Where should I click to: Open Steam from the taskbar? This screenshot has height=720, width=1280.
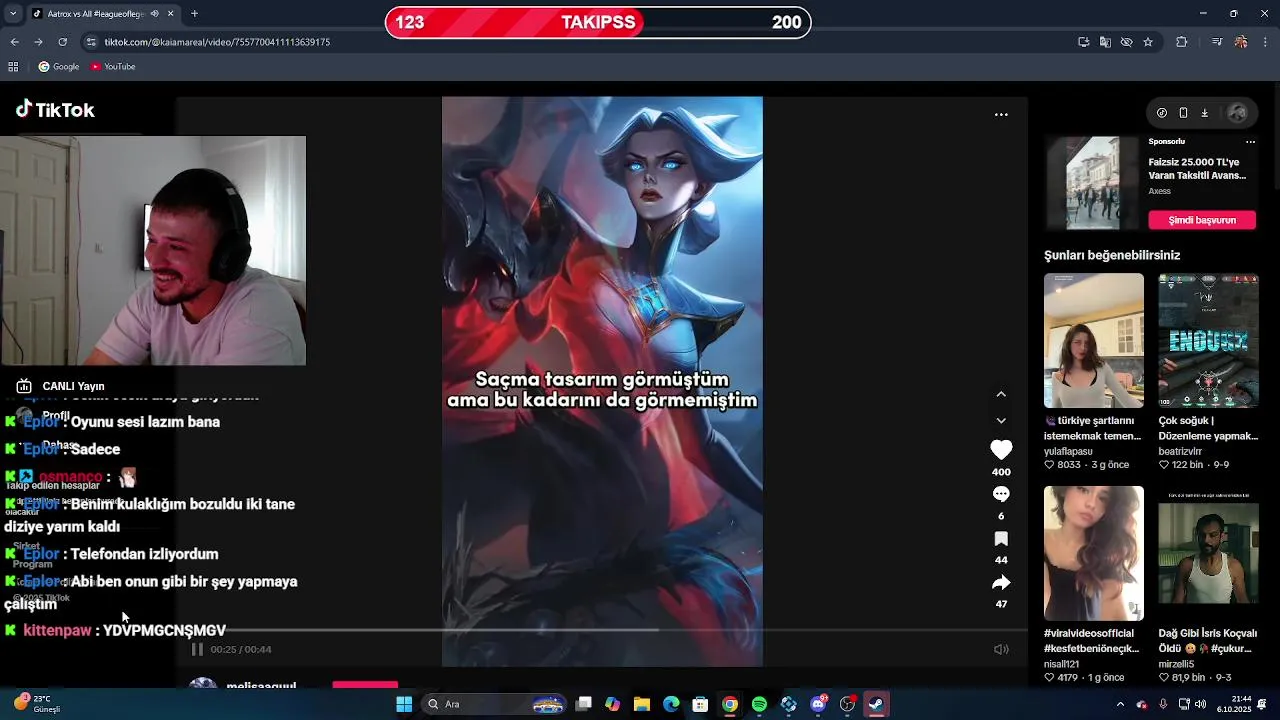coord(876,704)
